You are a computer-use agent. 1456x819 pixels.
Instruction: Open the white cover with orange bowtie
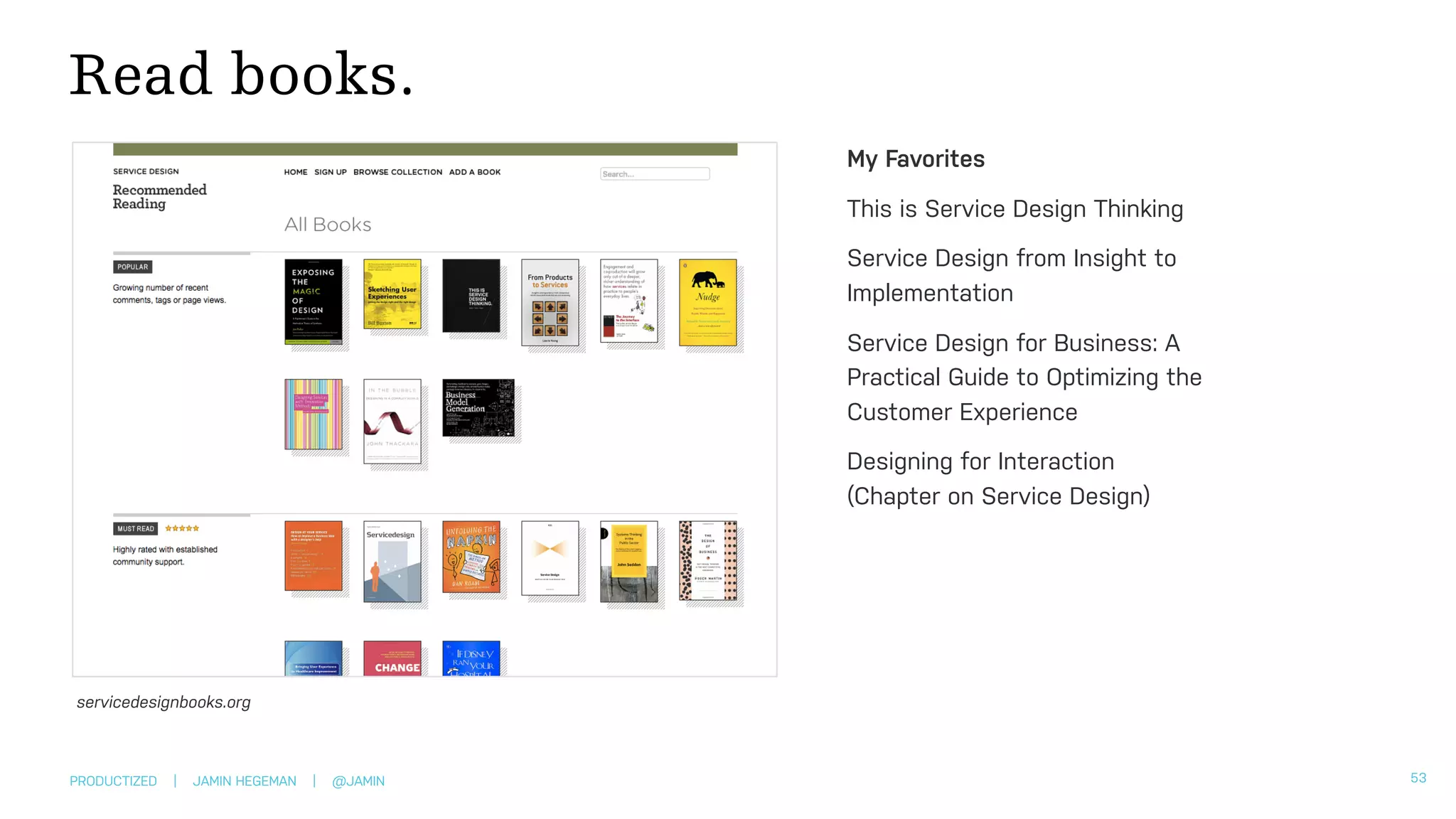(x=550, y=558)
